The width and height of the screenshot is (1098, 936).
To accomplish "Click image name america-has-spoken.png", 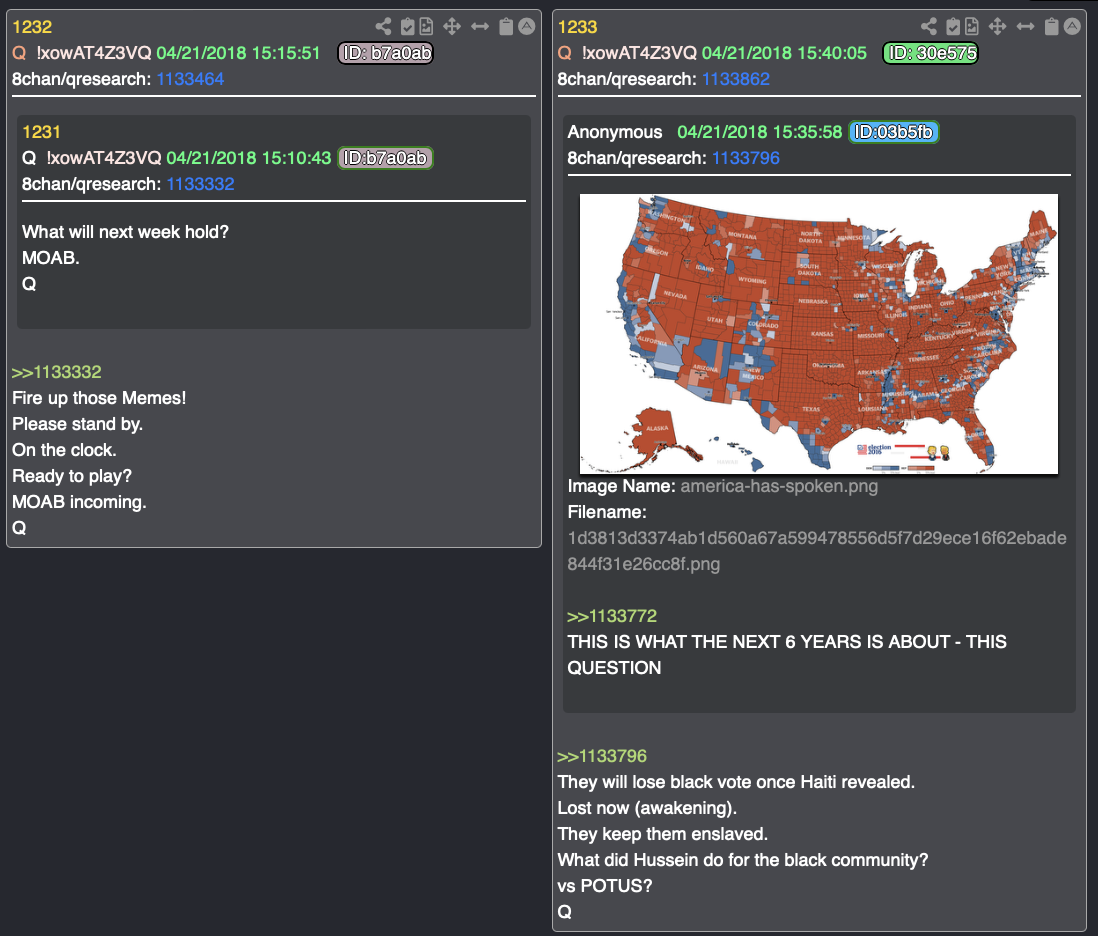I will (x=779, y=486).
